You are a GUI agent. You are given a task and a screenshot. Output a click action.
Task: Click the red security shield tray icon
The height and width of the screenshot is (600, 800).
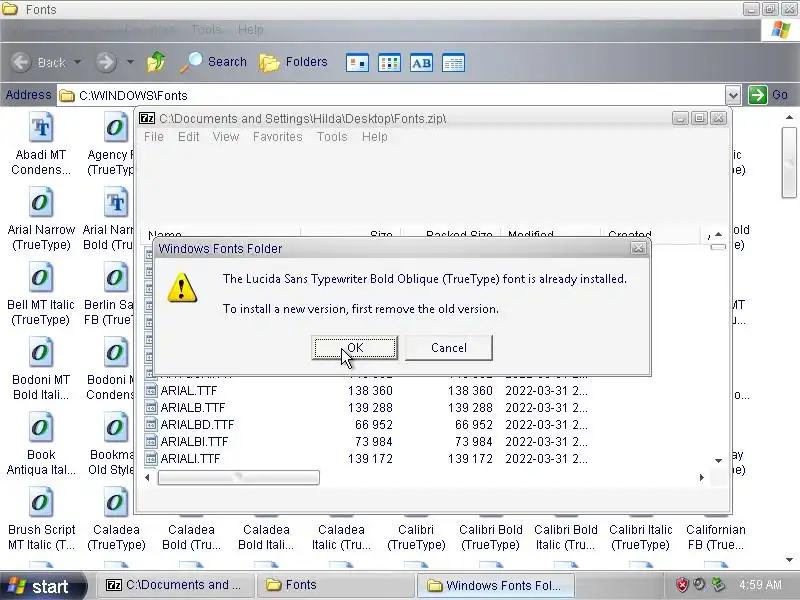(682, 585)
